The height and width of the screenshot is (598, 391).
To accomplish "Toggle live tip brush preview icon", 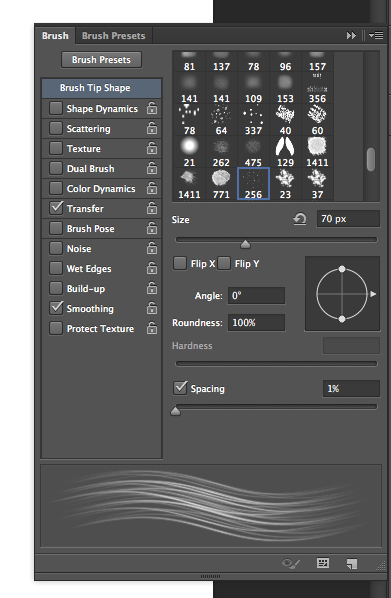I will pos(291,563).
